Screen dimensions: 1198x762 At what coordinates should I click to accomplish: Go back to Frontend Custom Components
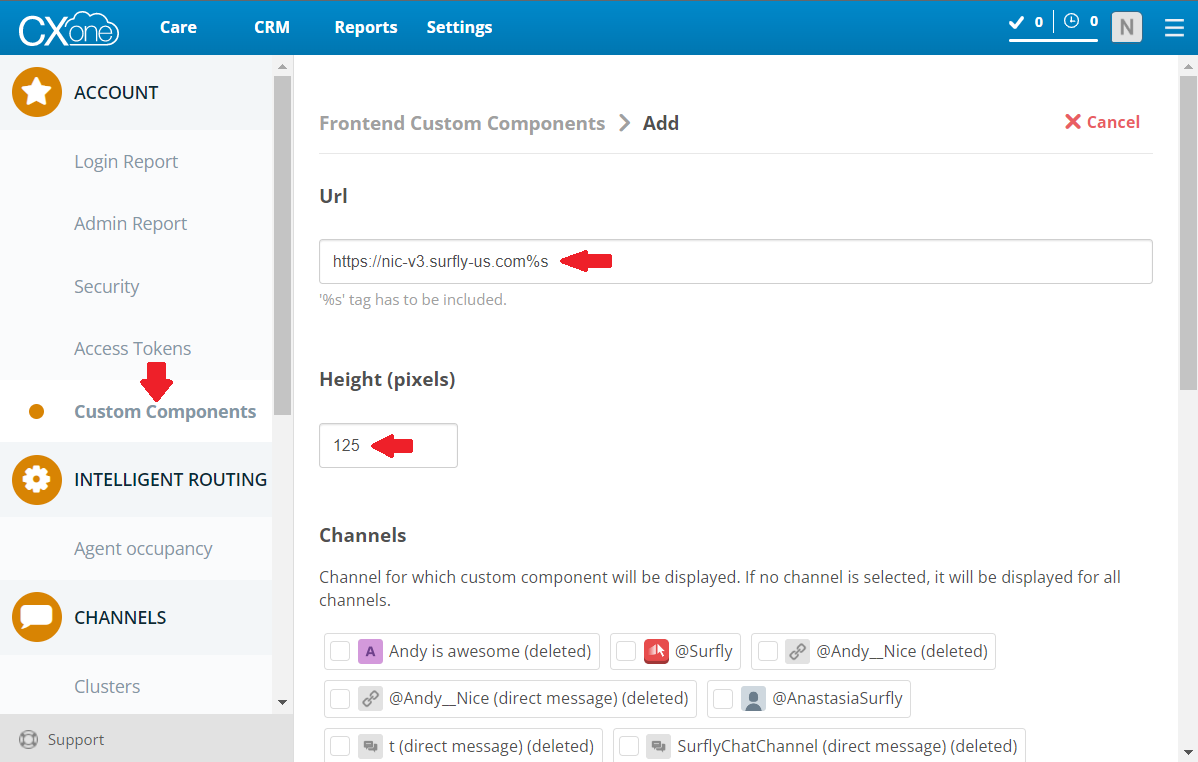coord(462,123)
